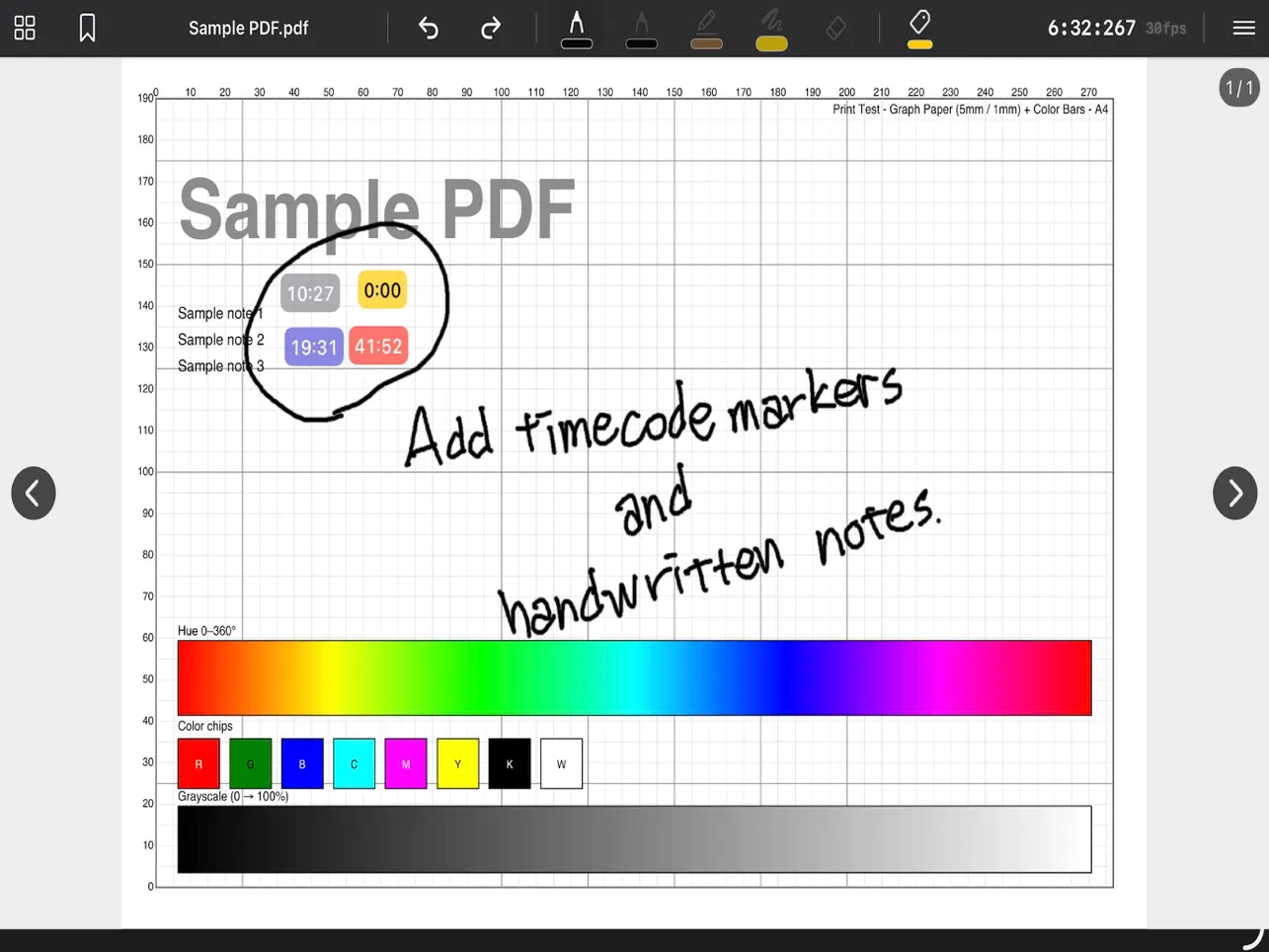
Task: Toggle the 30fps frame rate indicator
Action: point(1165,29)
